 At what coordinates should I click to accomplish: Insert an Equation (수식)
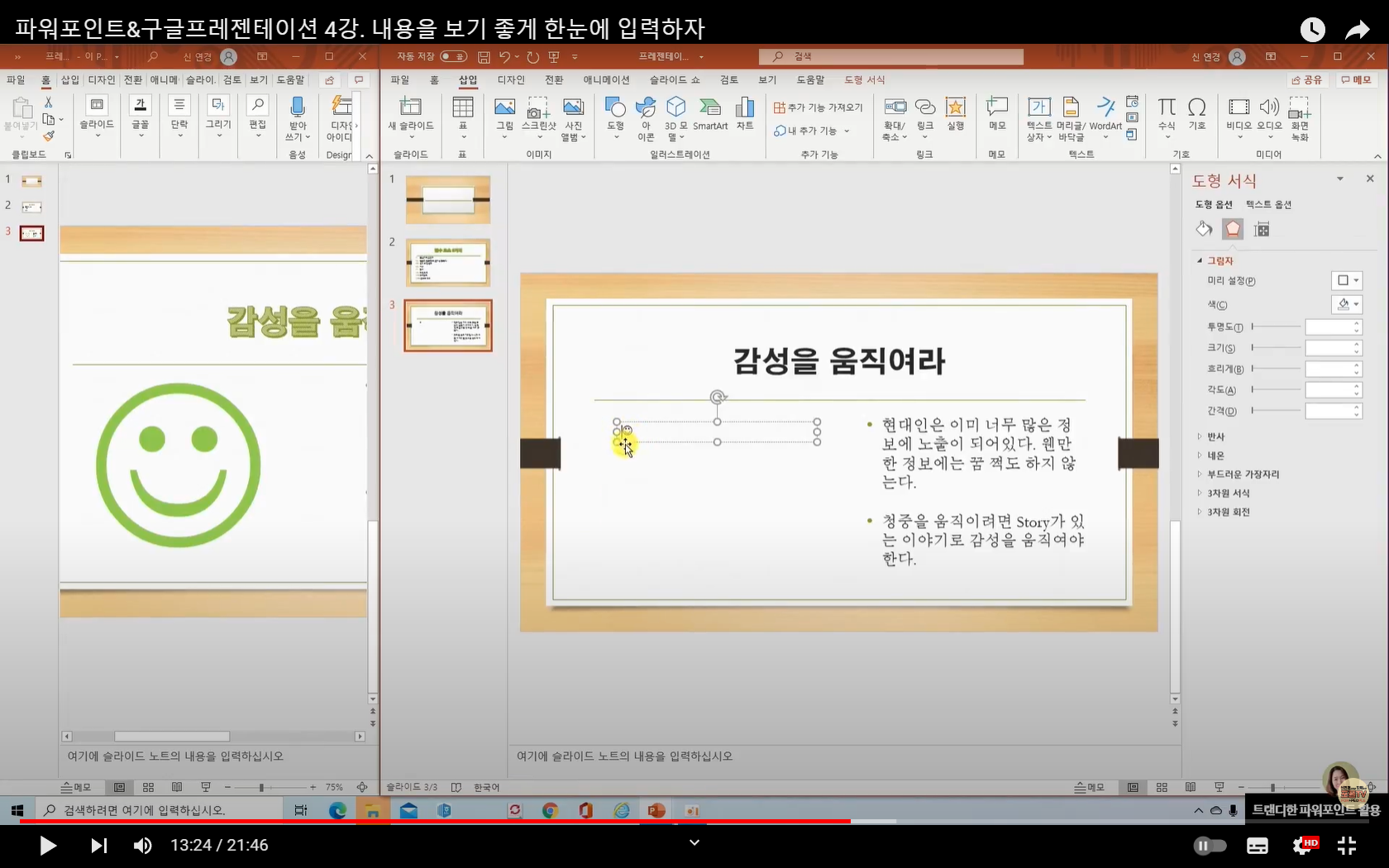tap(1167, 116)
